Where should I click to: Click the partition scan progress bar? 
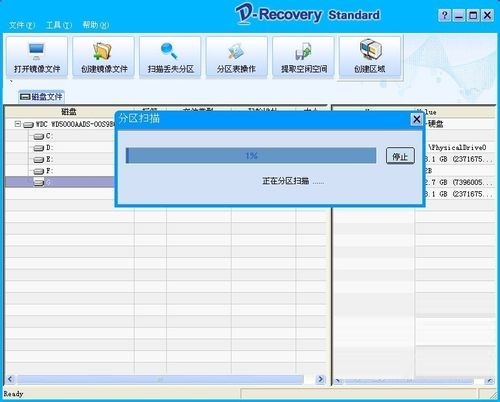[251, 156]
